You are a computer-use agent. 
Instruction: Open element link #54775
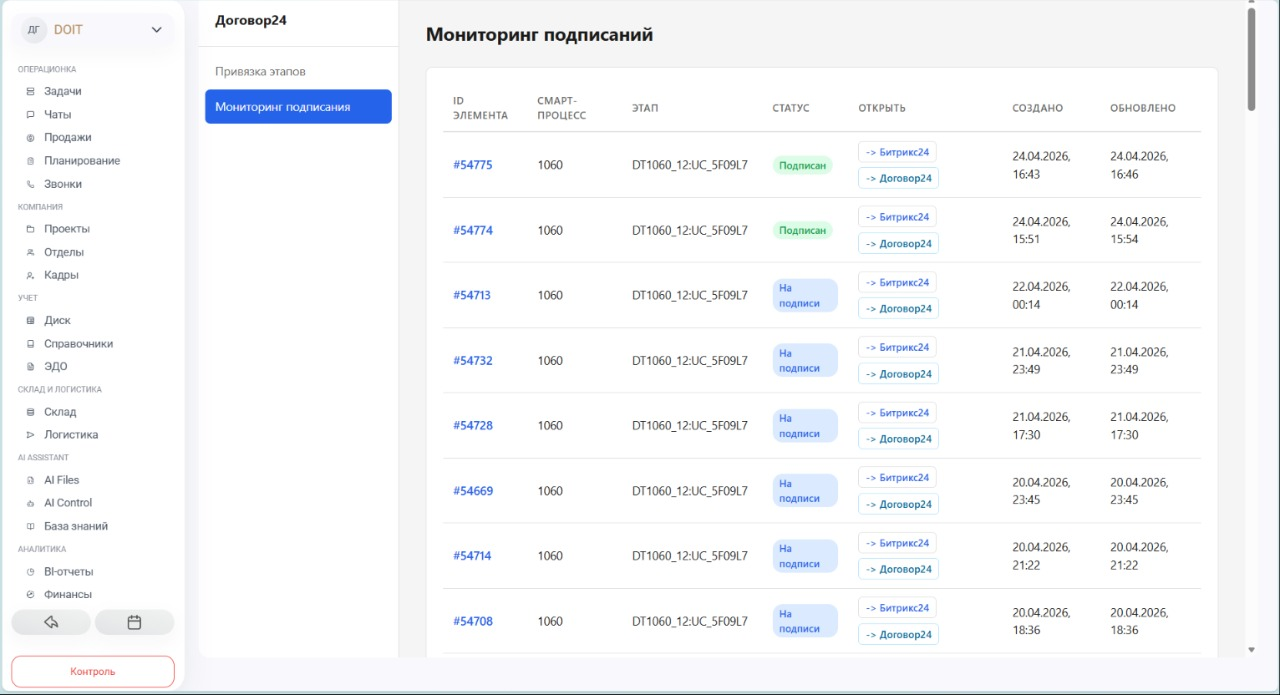point(473,165)
